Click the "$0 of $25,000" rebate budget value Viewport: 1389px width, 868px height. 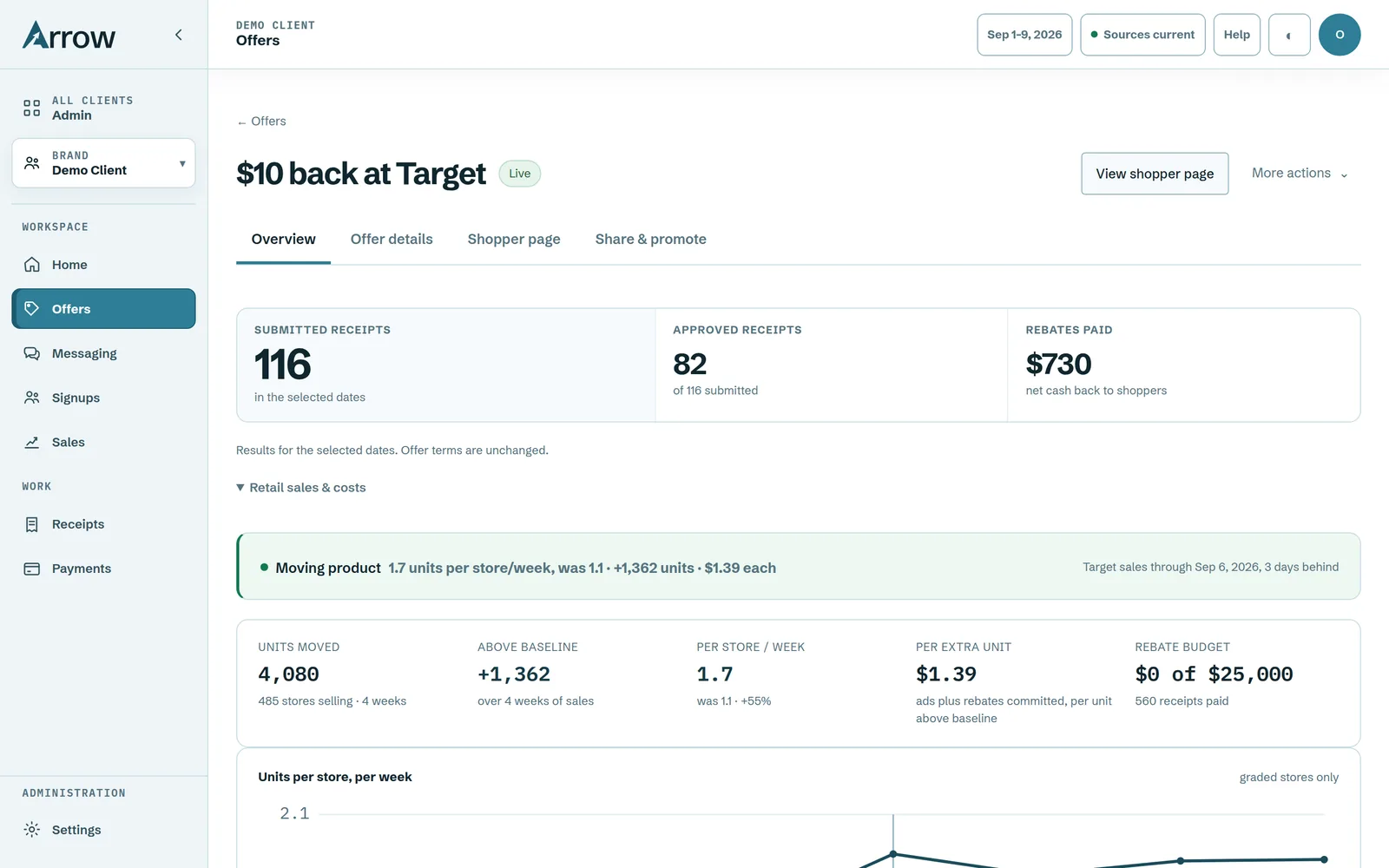tap(1214, 674)
